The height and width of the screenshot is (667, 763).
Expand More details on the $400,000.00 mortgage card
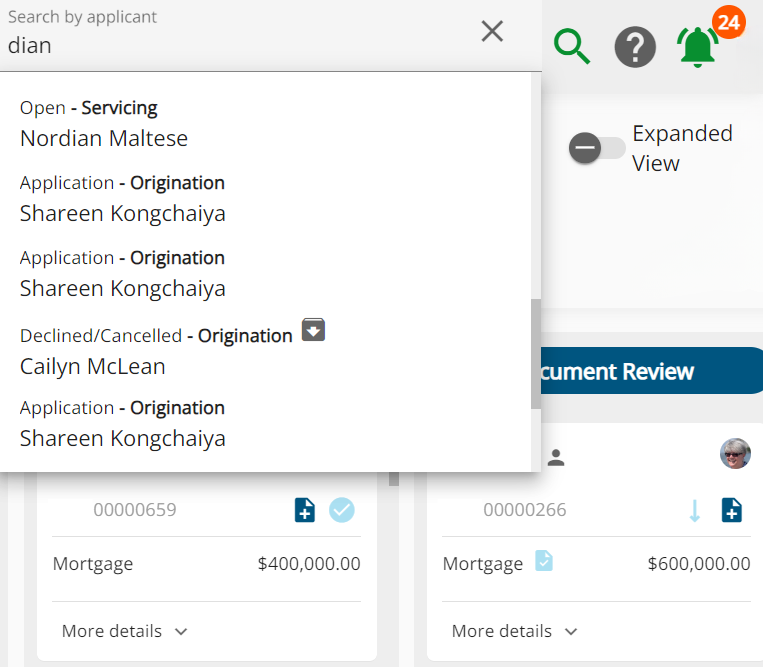(x=124, y=631)
